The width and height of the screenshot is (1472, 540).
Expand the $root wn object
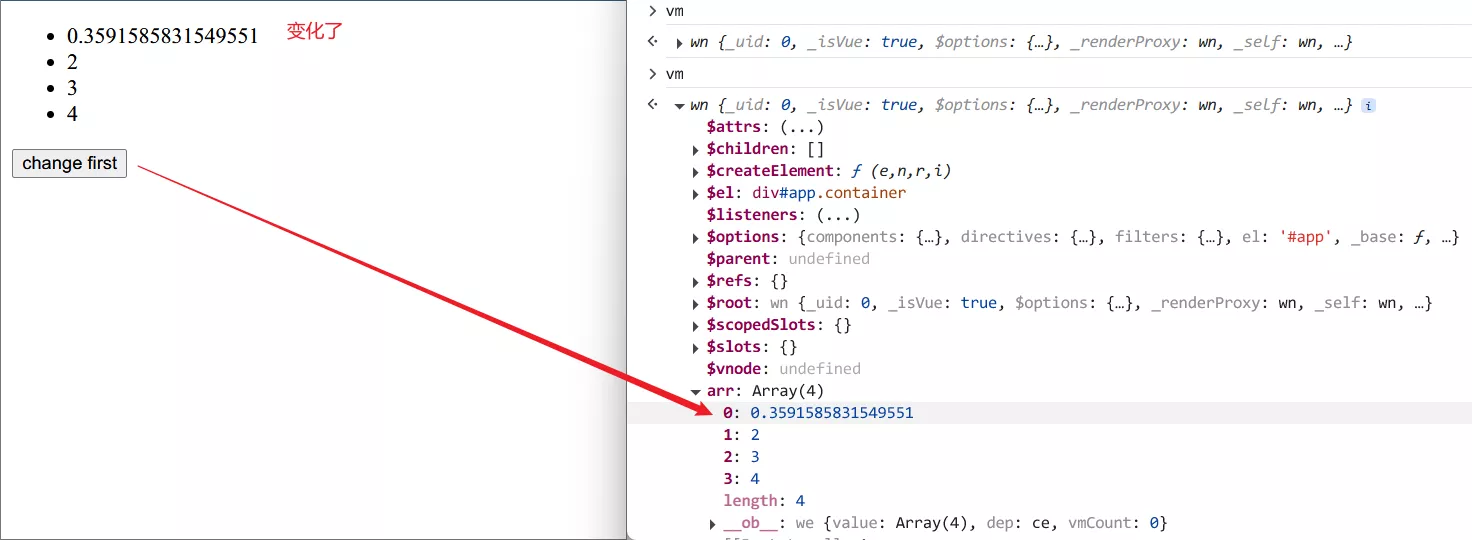(696, 303)
